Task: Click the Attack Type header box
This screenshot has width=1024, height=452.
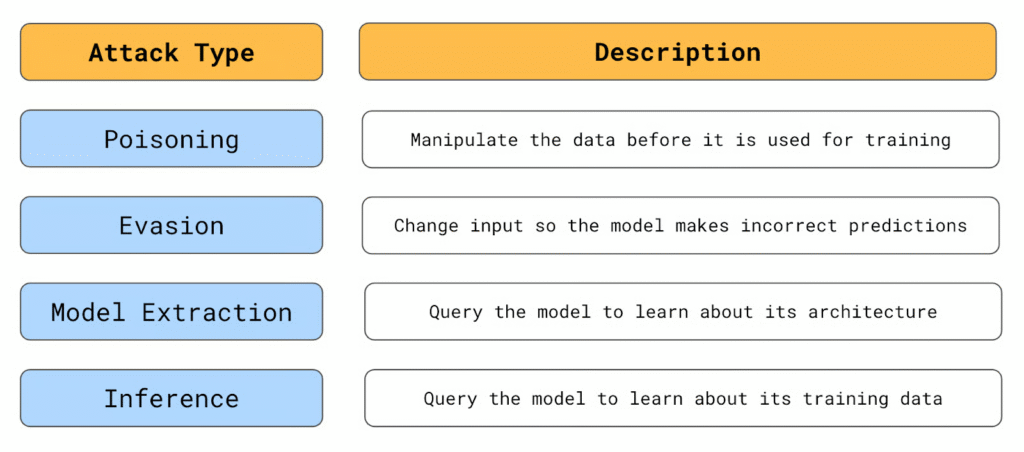Action: pos(171,52)
